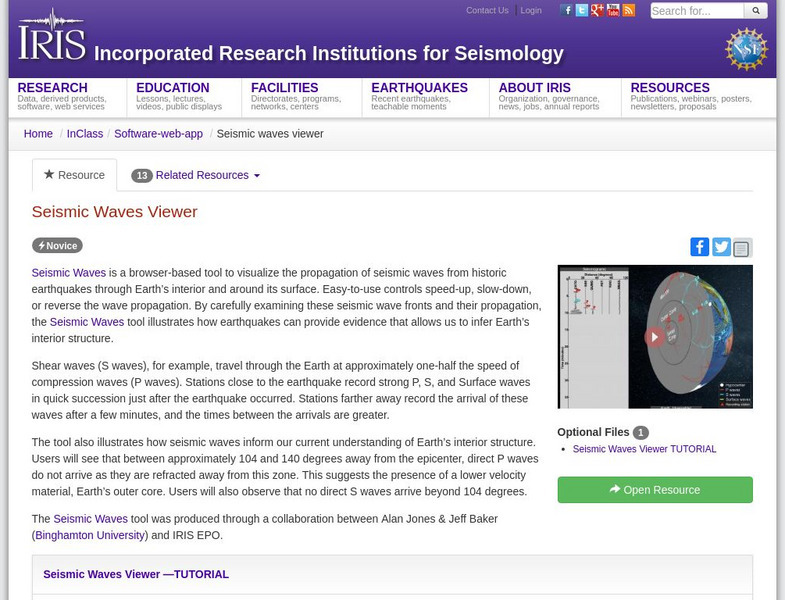This screenshot has height=600, width=785.
Task: Go to the InClass breadcrumb
Action: point(85,134)
